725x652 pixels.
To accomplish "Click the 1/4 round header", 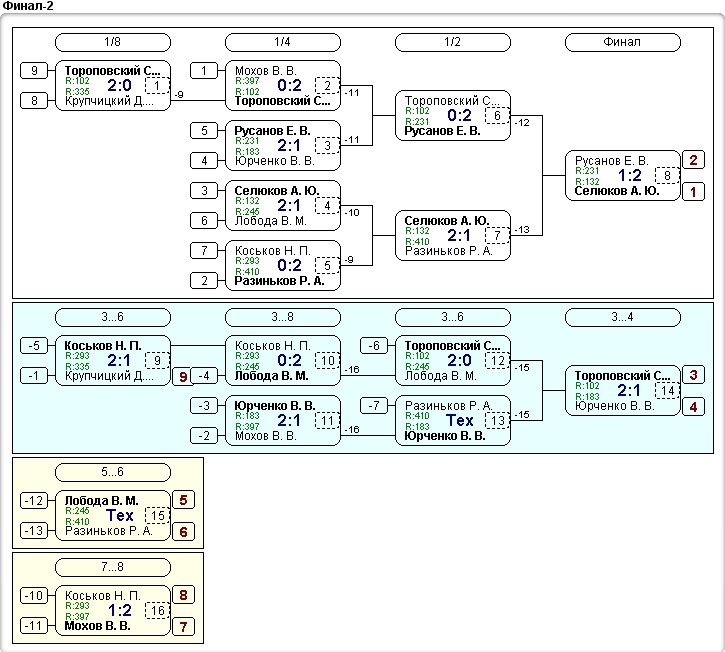I will click(x=283, y=42).
